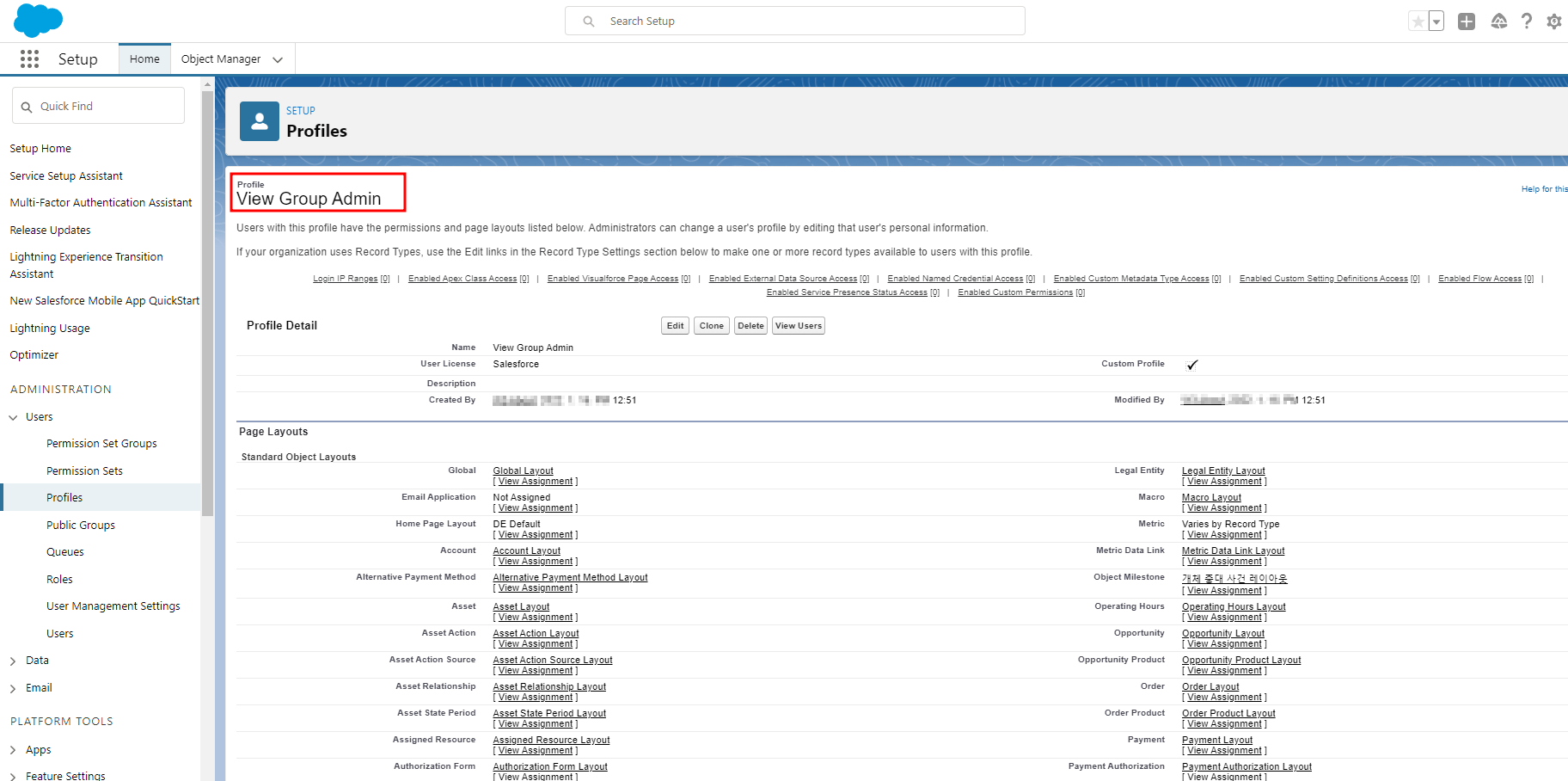Open Enabled Apex Class Access link
The width and height of the screenshot is (1568, 781).
pos(469,279)
